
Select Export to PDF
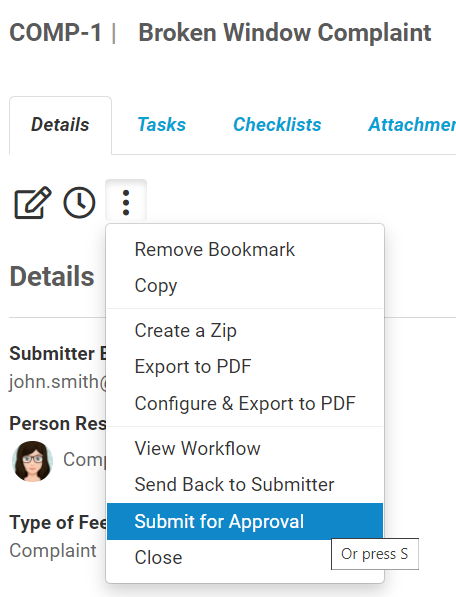point(245,367)
